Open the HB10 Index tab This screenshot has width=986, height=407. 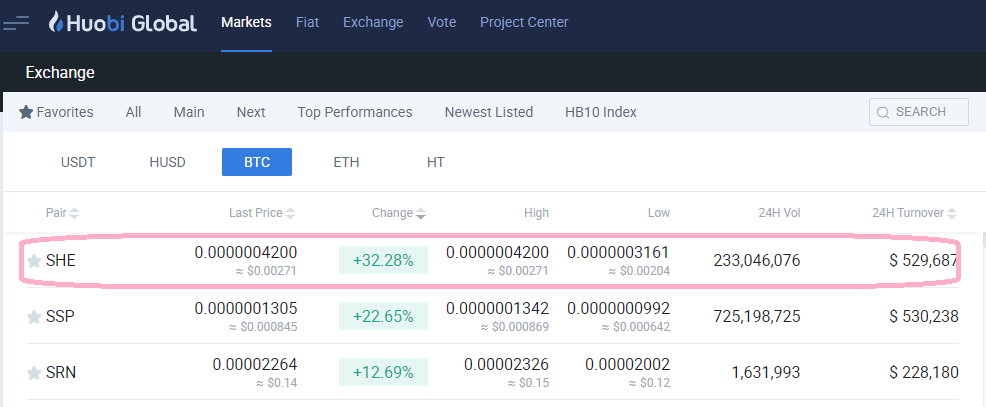pyautogui.click(x=600, y=112)
